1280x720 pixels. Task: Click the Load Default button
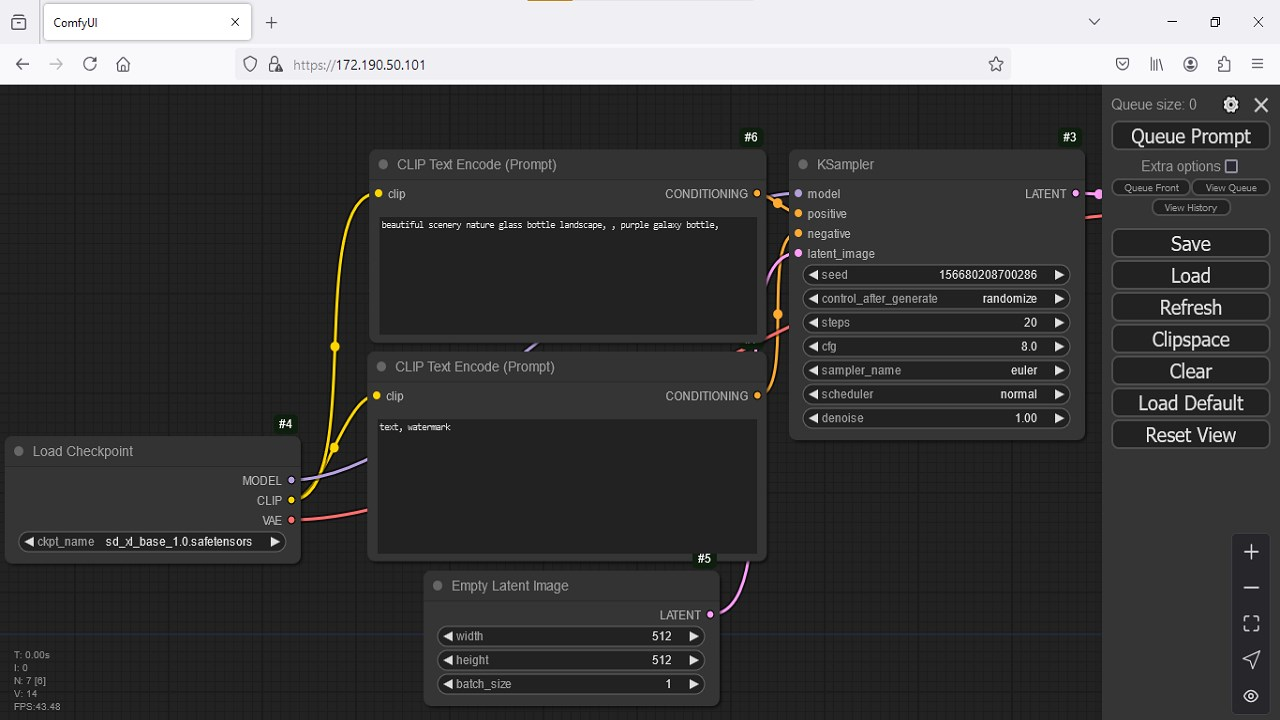tap(1190, 403)
